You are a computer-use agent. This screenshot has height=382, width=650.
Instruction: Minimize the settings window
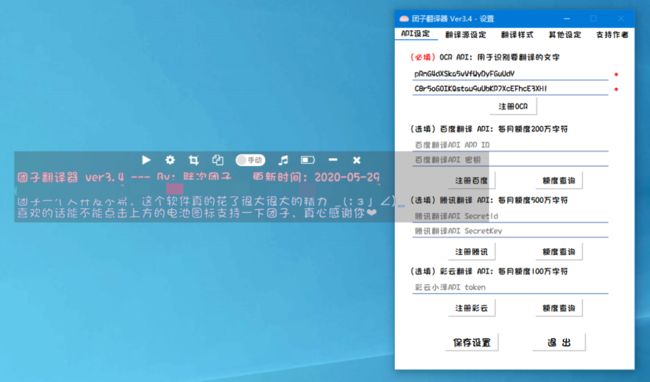click(x=567, y=19)
